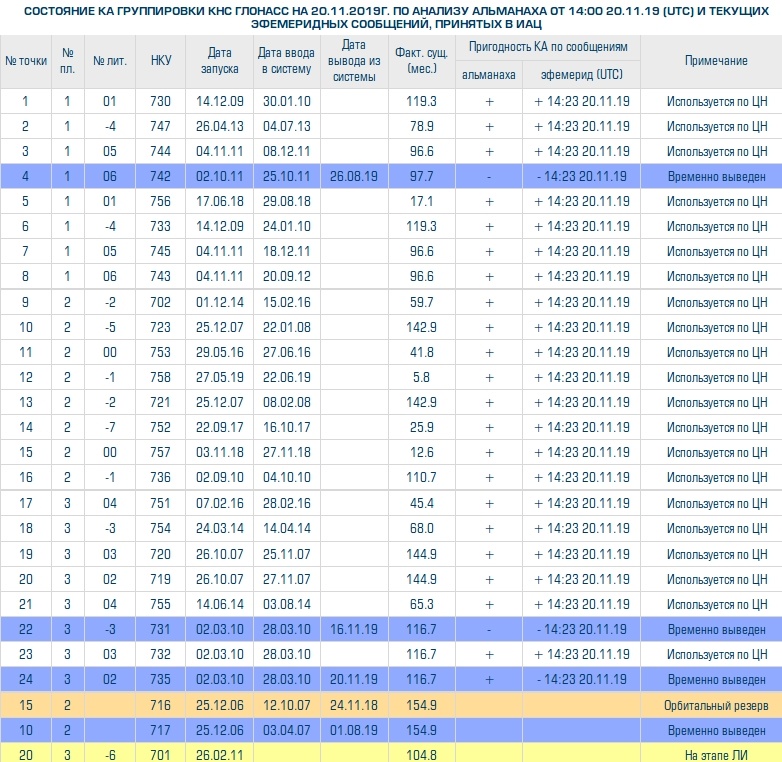Select НКУ value 701
Viewport: 782px width, 762px height.
click(x=161, y=755)
